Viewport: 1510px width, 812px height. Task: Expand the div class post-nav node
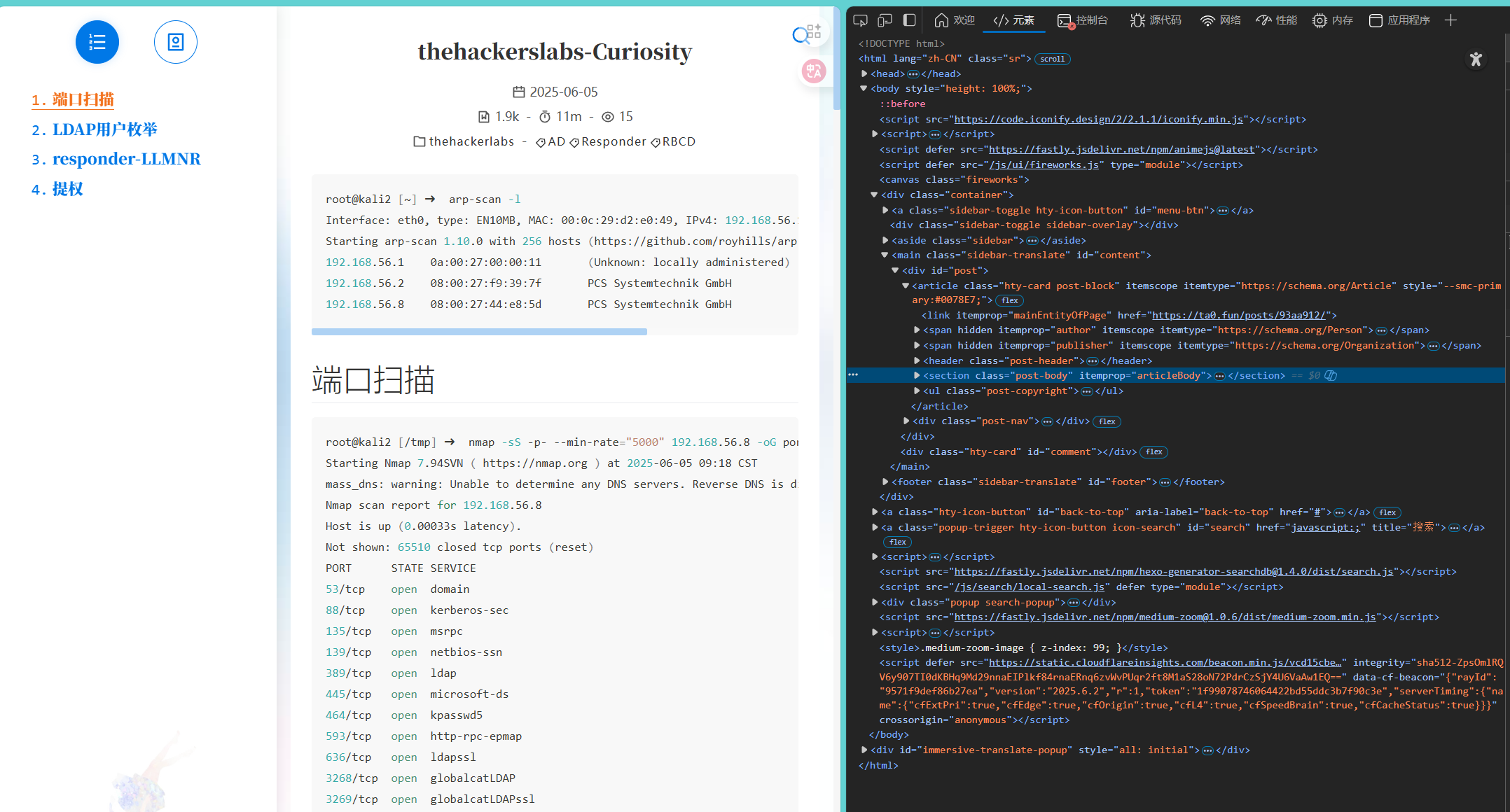tap(906, 421)
